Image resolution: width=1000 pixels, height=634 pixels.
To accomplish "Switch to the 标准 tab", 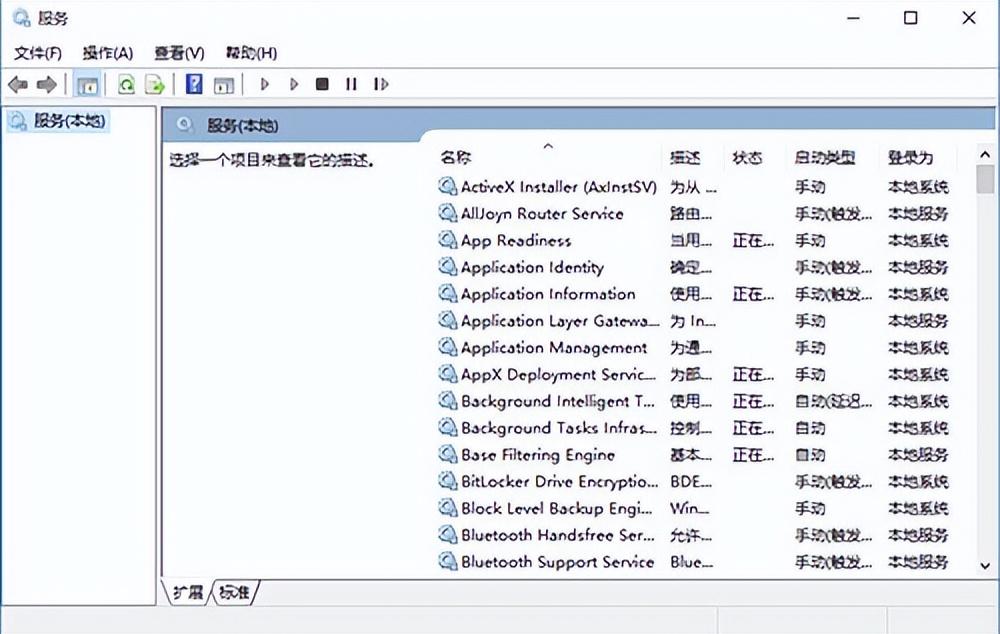I will 234,593.
